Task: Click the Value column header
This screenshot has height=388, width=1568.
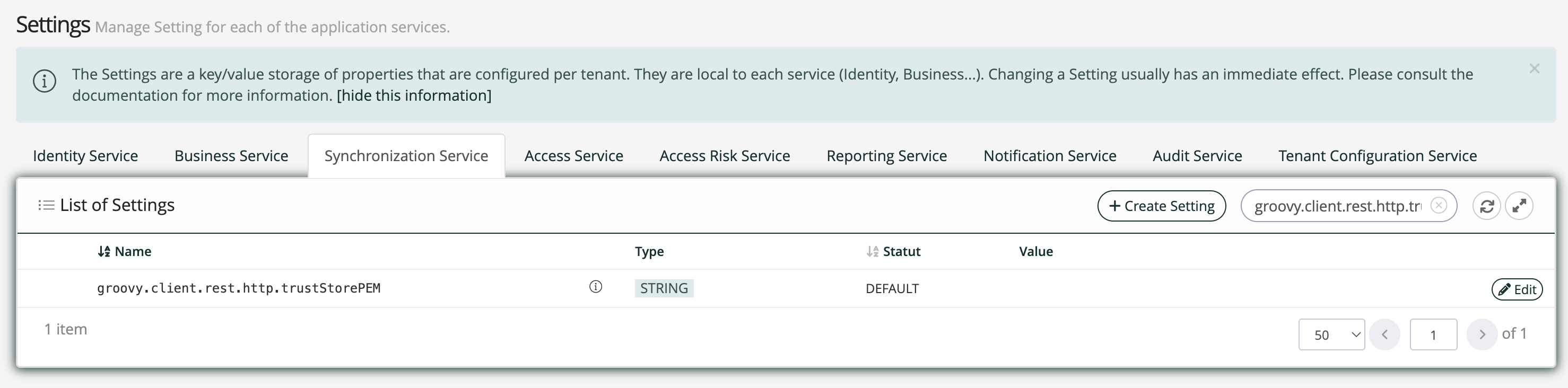Action: click(x=1036, y=251)
